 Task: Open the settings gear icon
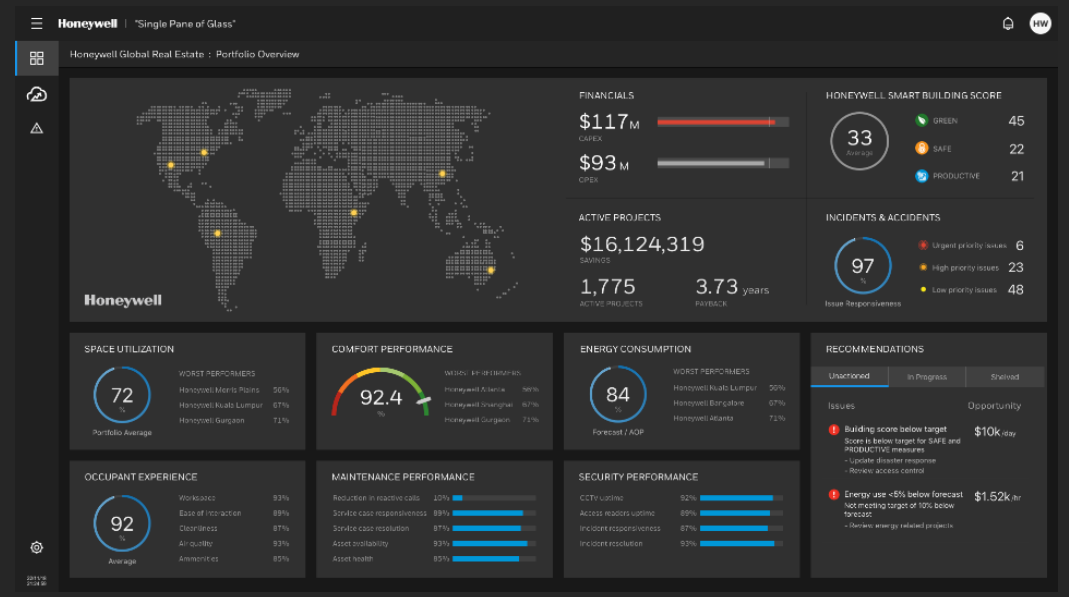37,547
